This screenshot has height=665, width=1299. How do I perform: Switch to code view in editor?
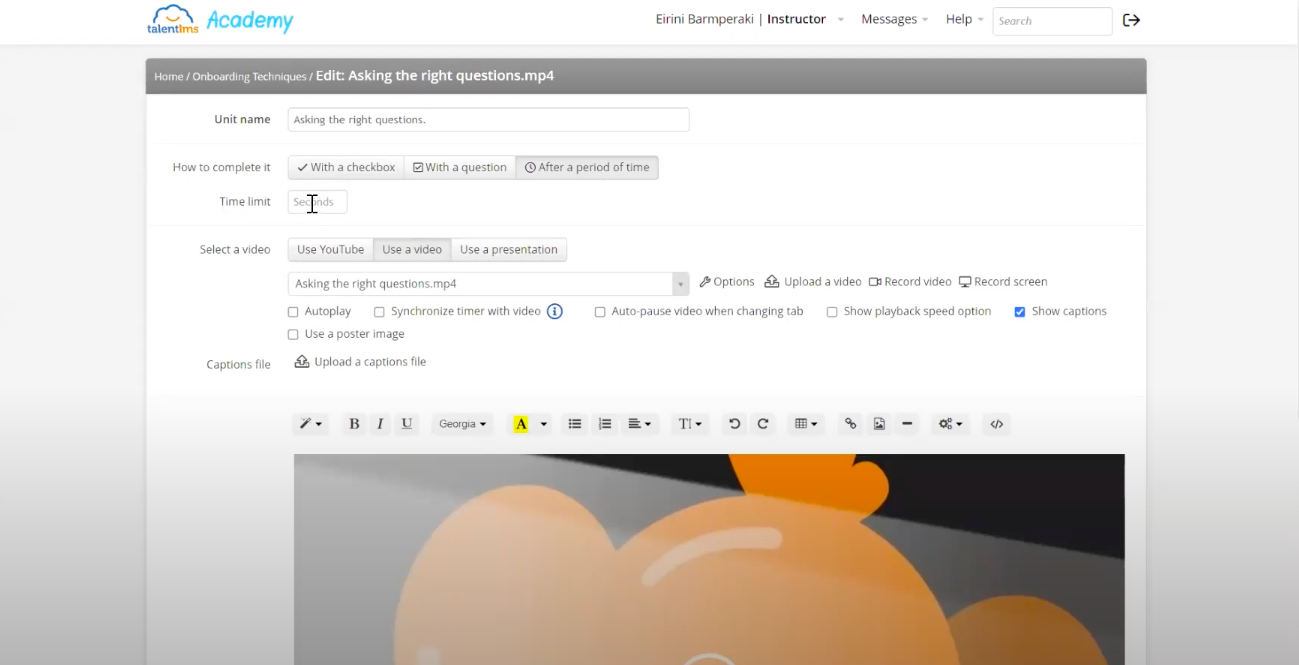coord(997,424)
